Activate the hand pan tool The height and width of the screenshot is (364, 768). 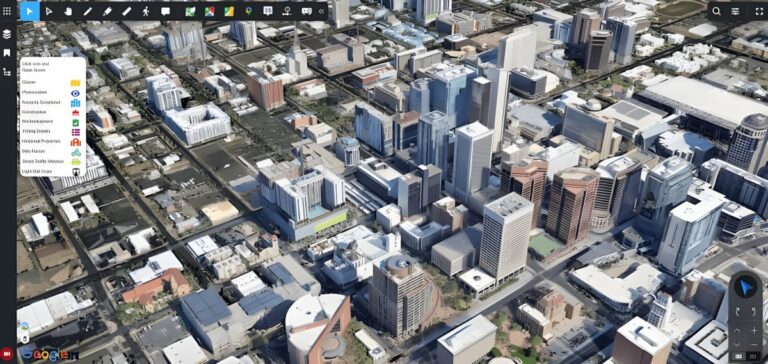point(68,11)
